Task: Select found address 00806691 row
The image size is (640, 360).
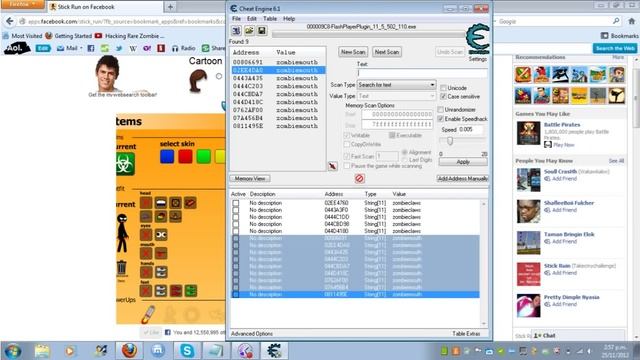Action: click(x=278, y=62)
